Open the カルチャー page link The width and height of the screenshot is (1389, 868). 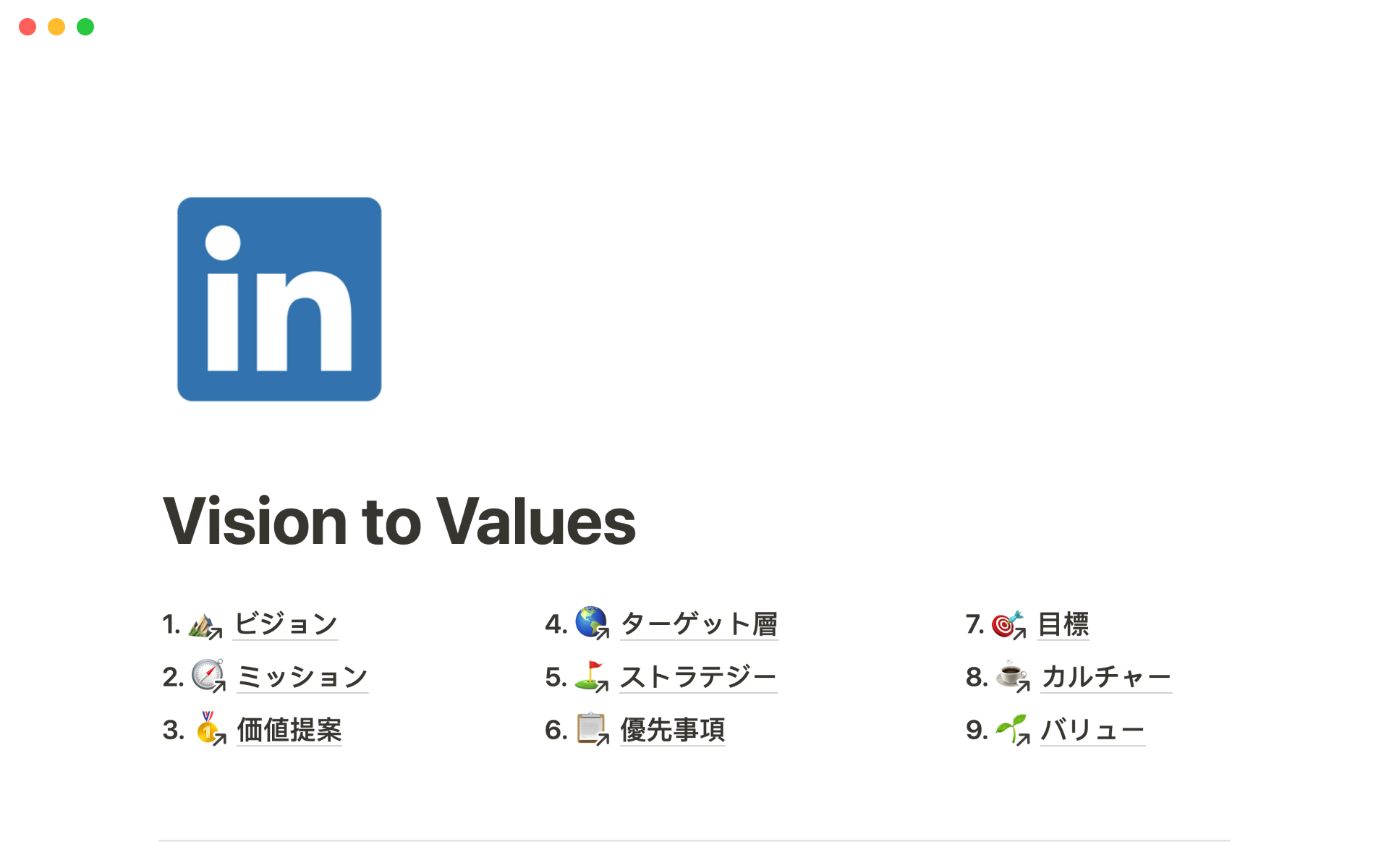coord(1105,677)
